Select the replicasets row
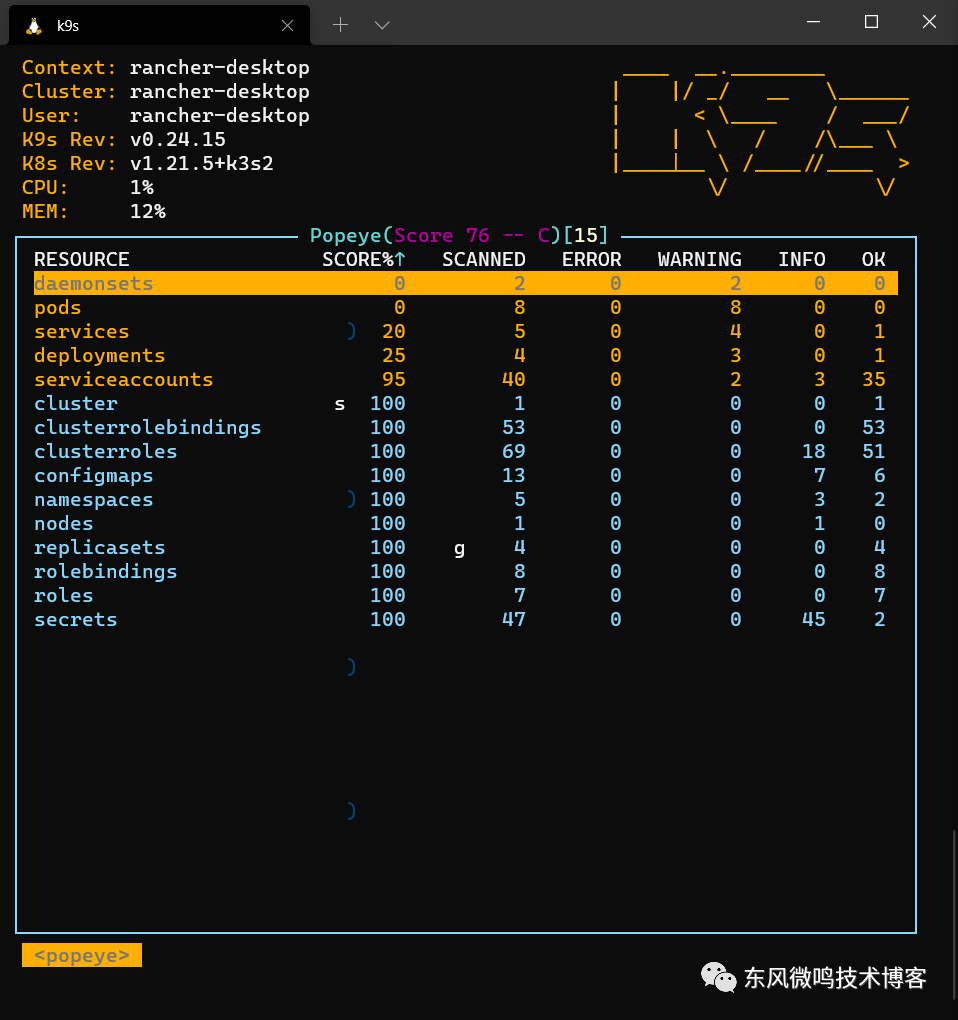The image size is (958, 1020). tap(466, 548)
